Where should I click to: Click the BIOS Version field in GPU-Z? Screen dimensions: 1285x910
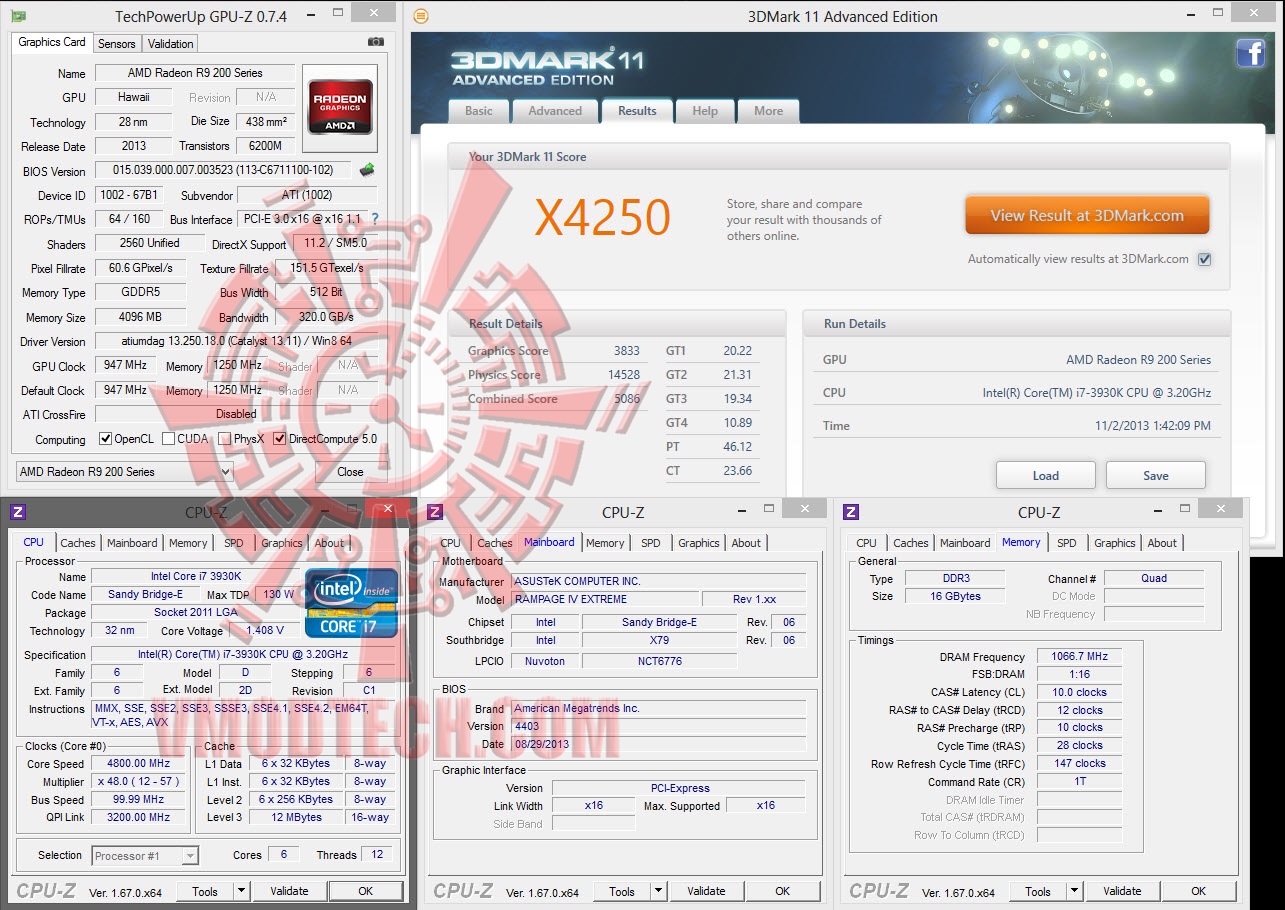click(225, 171)
